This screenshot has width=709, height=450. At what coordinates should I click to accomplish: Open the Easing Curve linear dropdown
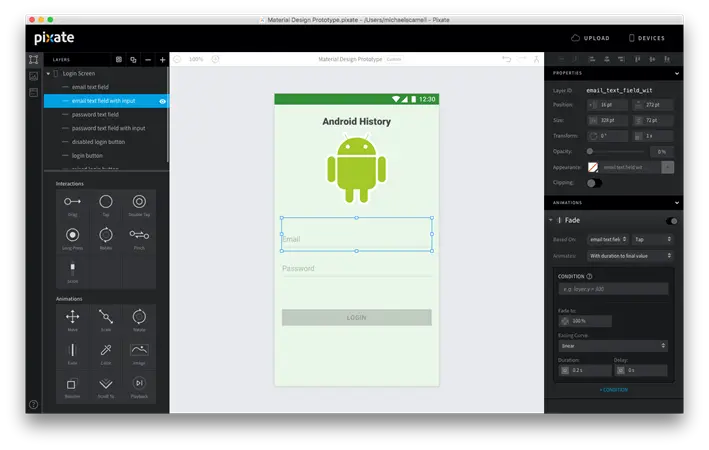613,346
